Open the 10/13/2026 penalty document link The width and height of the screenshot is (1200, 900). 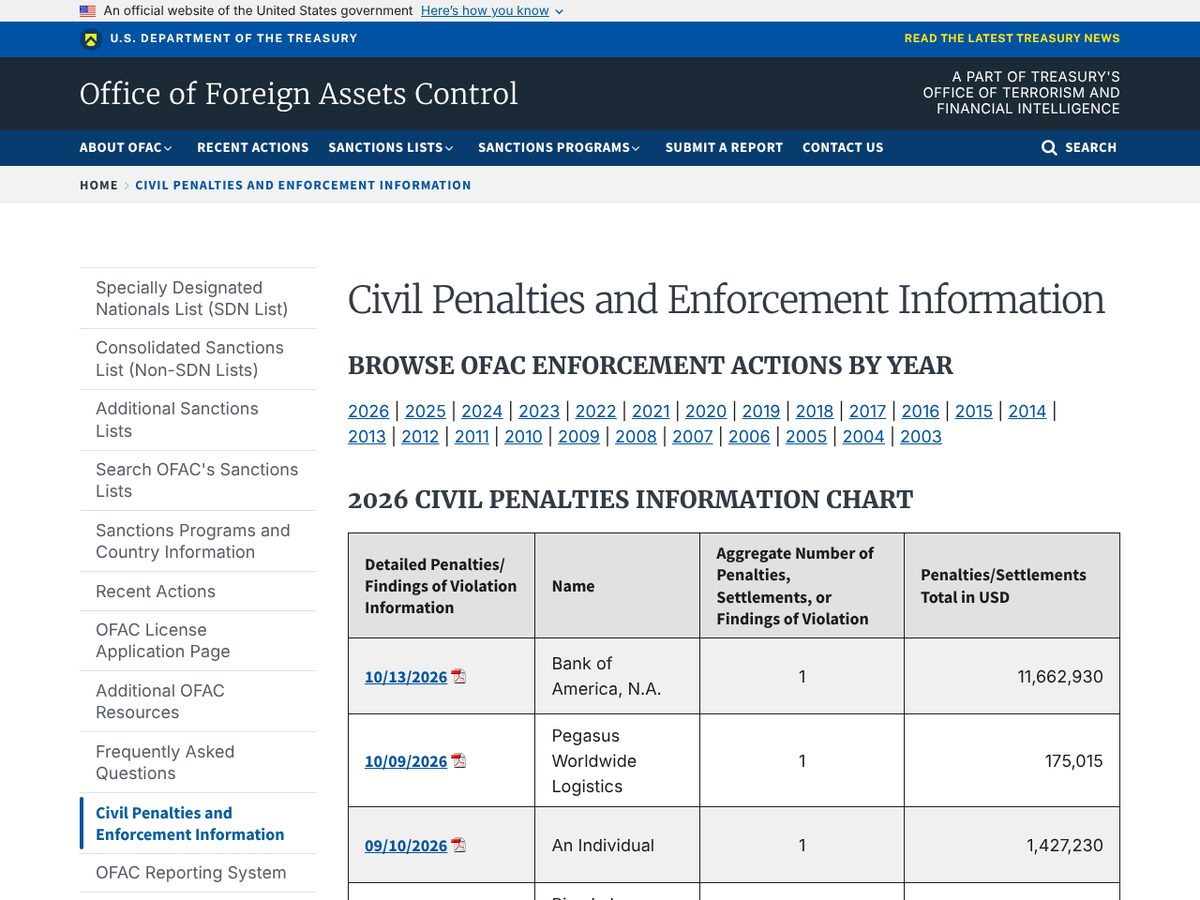pyautogui.click(x=406, y=677)
